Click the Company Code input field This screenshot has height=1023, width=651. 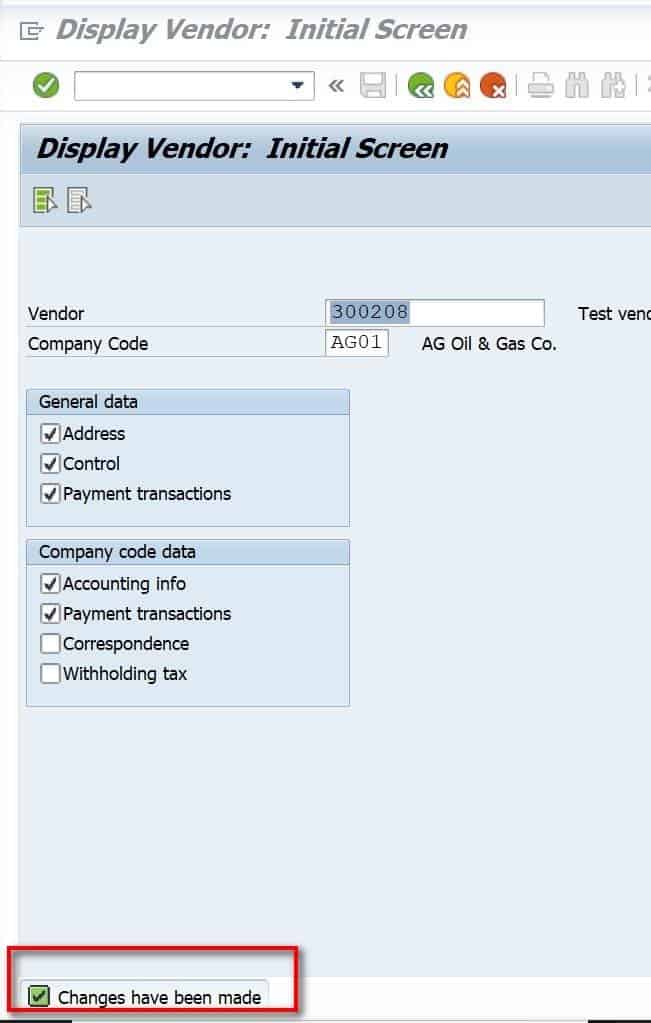pos(357,343)
